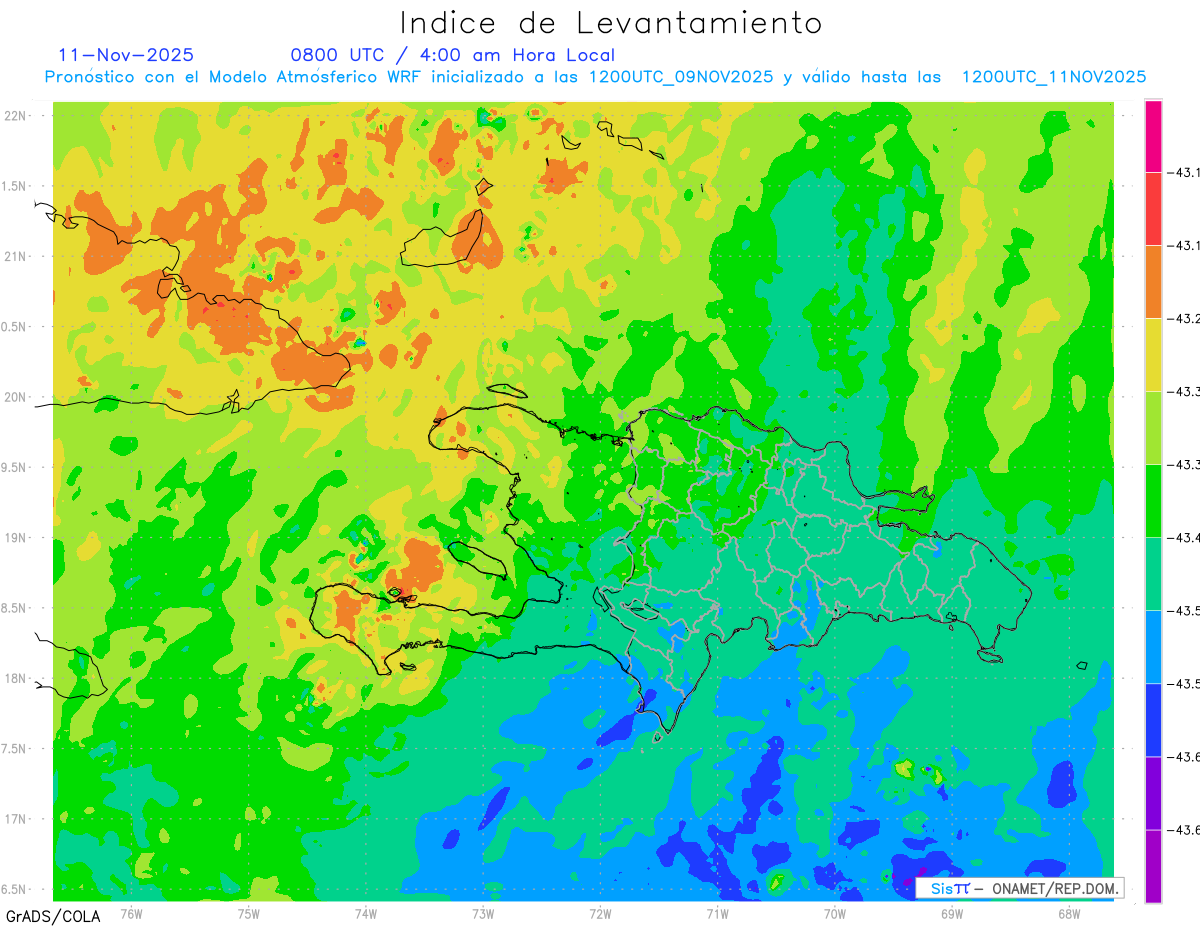This screenshot has width=1200, height=927.
Task: Click the '-43.4' legend value
Action: pyautogui.click(x=1185, y=538)
